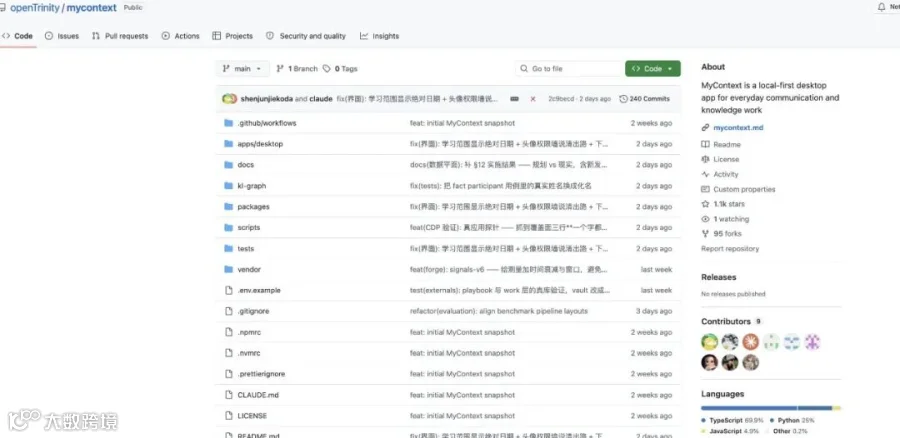900x438 pixels.
Task: Open the Contributors heading link
Action: pos(726,321)
